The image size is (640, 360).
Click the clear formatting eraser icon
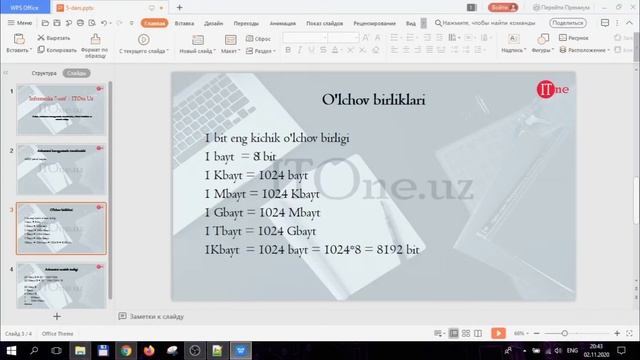[376, 50]
